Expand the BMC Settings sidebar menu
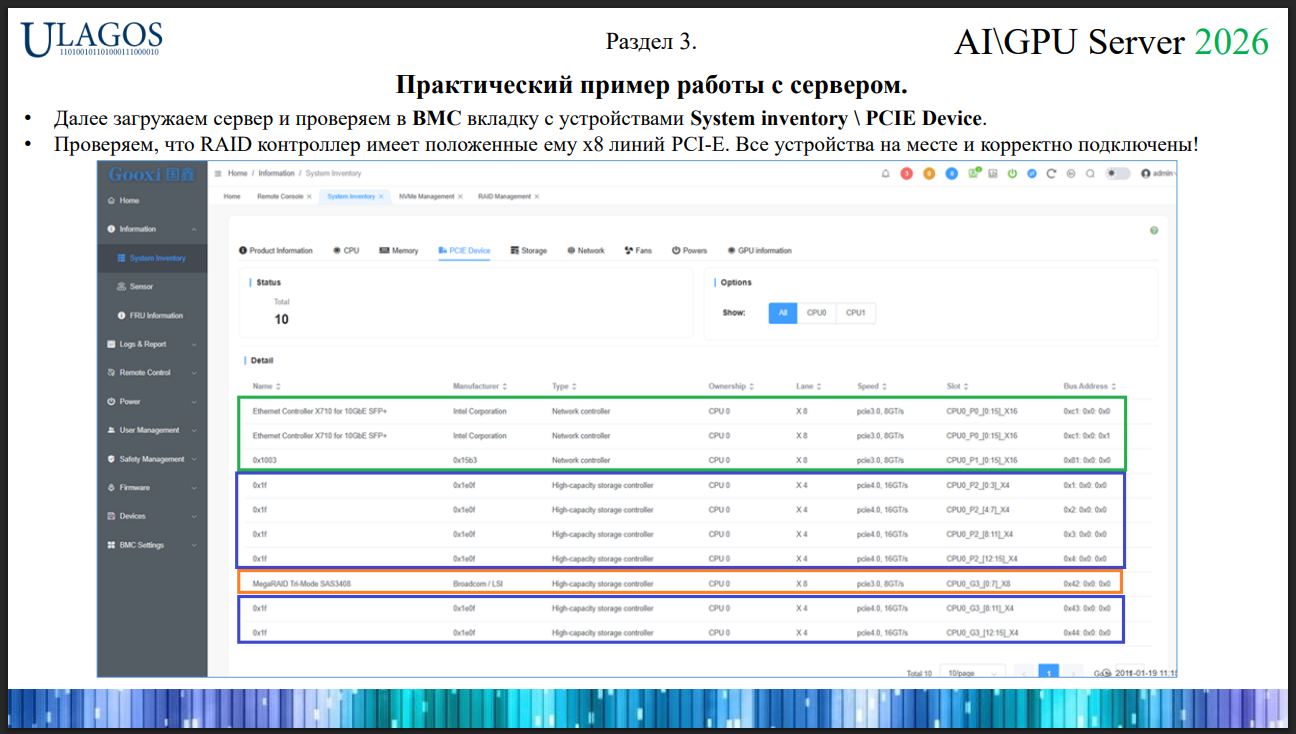This screenshot has height=734, width=1296. (152, 545)
